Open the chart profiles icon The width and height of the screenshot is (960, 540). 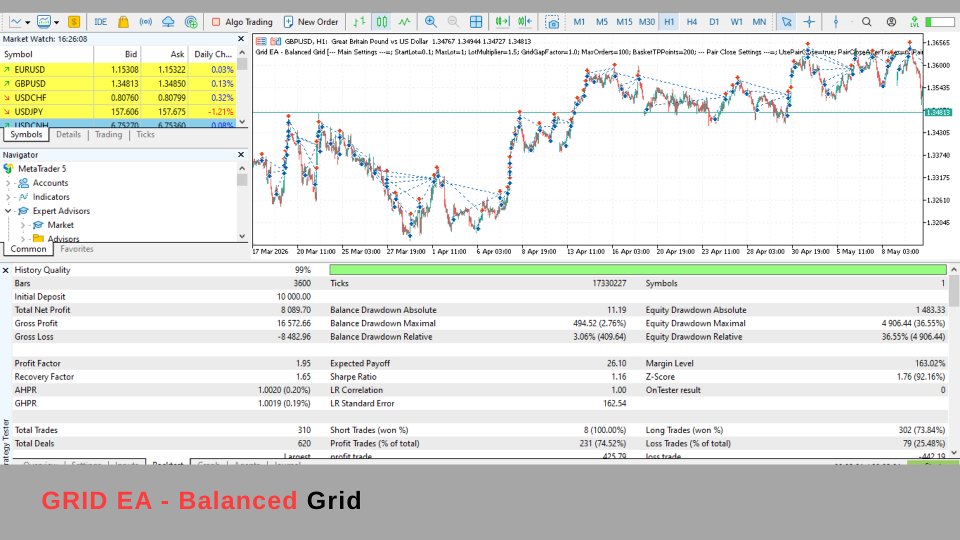pyautogui.click(x=43, y=22)
